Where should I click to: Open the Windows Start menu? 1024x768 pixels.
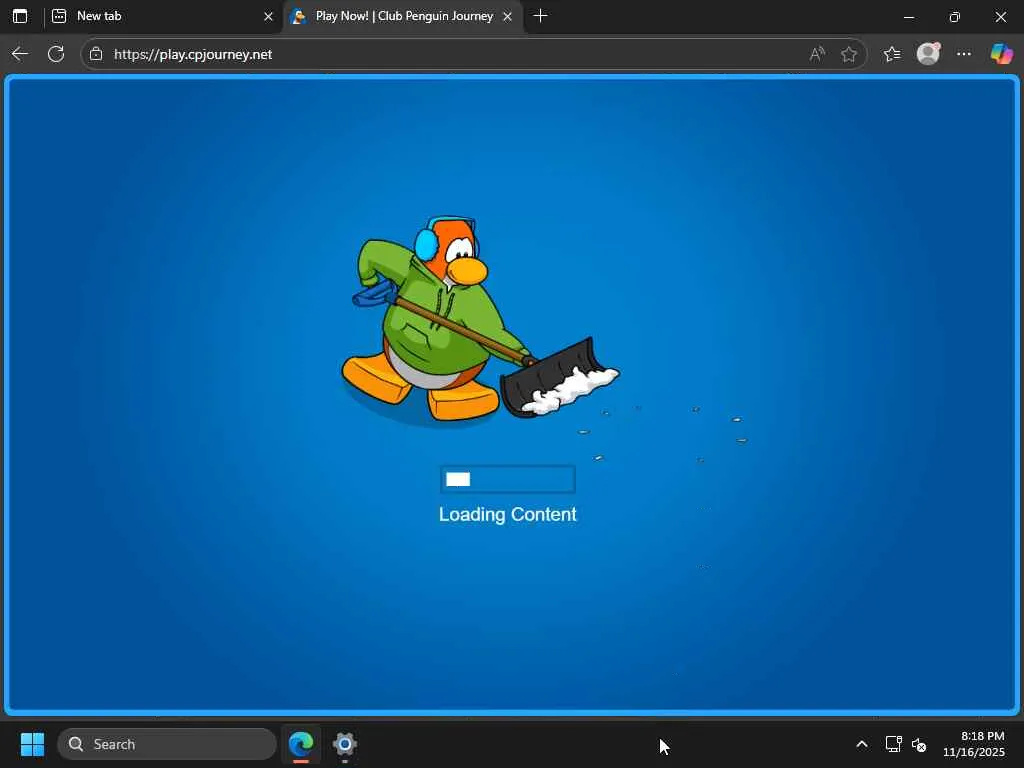point(32,744)
